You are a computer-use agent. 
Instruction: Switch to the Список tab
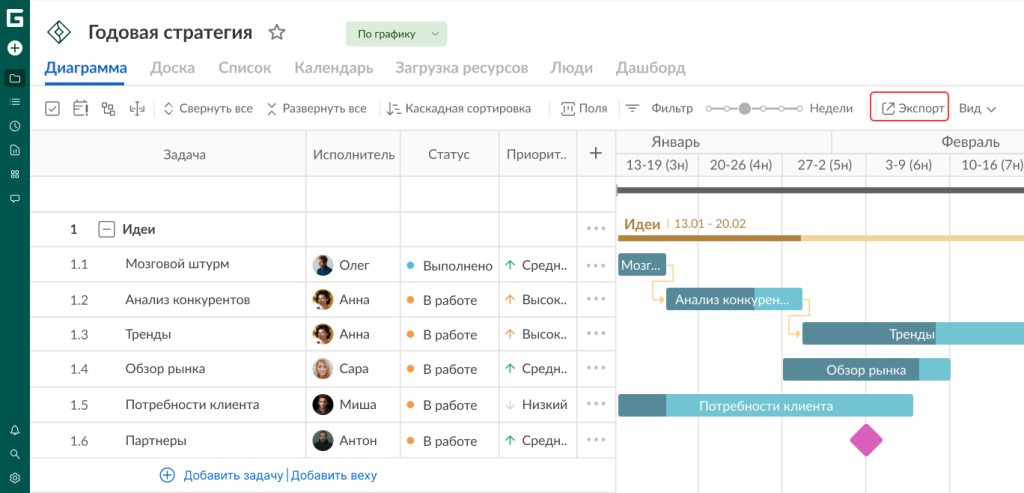tap(244, 68)
